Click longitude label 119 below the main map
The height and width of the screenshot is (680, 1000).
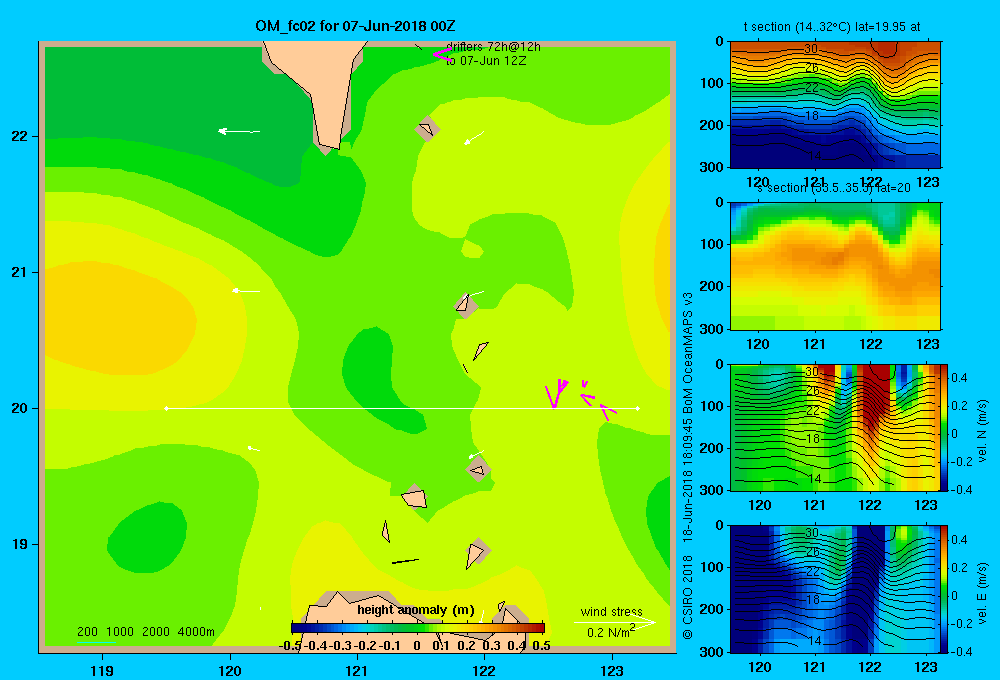(x=102, y=670)
